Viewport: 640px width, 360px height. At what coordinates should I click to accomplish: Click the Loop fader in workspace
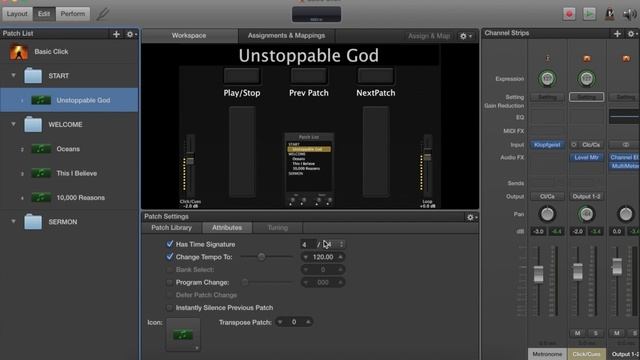(427, 156)
